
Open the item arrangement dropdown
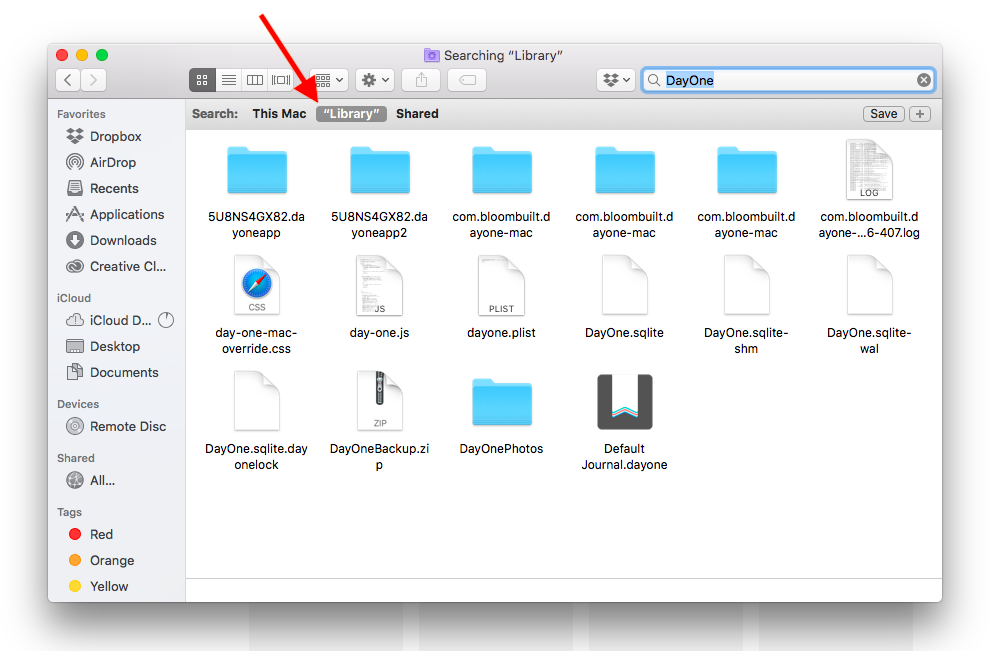coord(329,80)
